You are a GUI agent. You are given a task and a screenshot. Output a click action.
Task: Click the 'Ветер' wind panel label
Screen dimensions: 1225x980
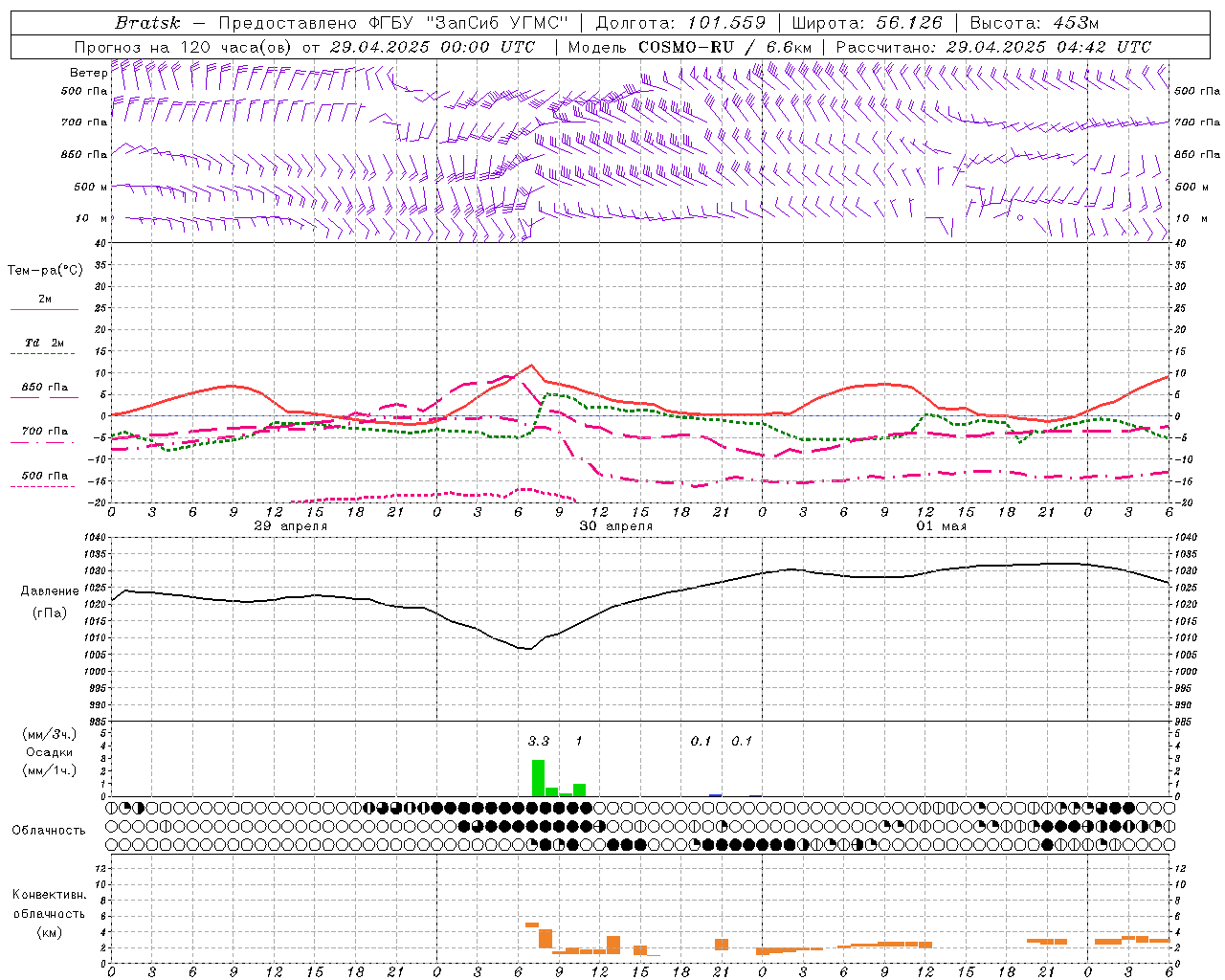point(88,73)
